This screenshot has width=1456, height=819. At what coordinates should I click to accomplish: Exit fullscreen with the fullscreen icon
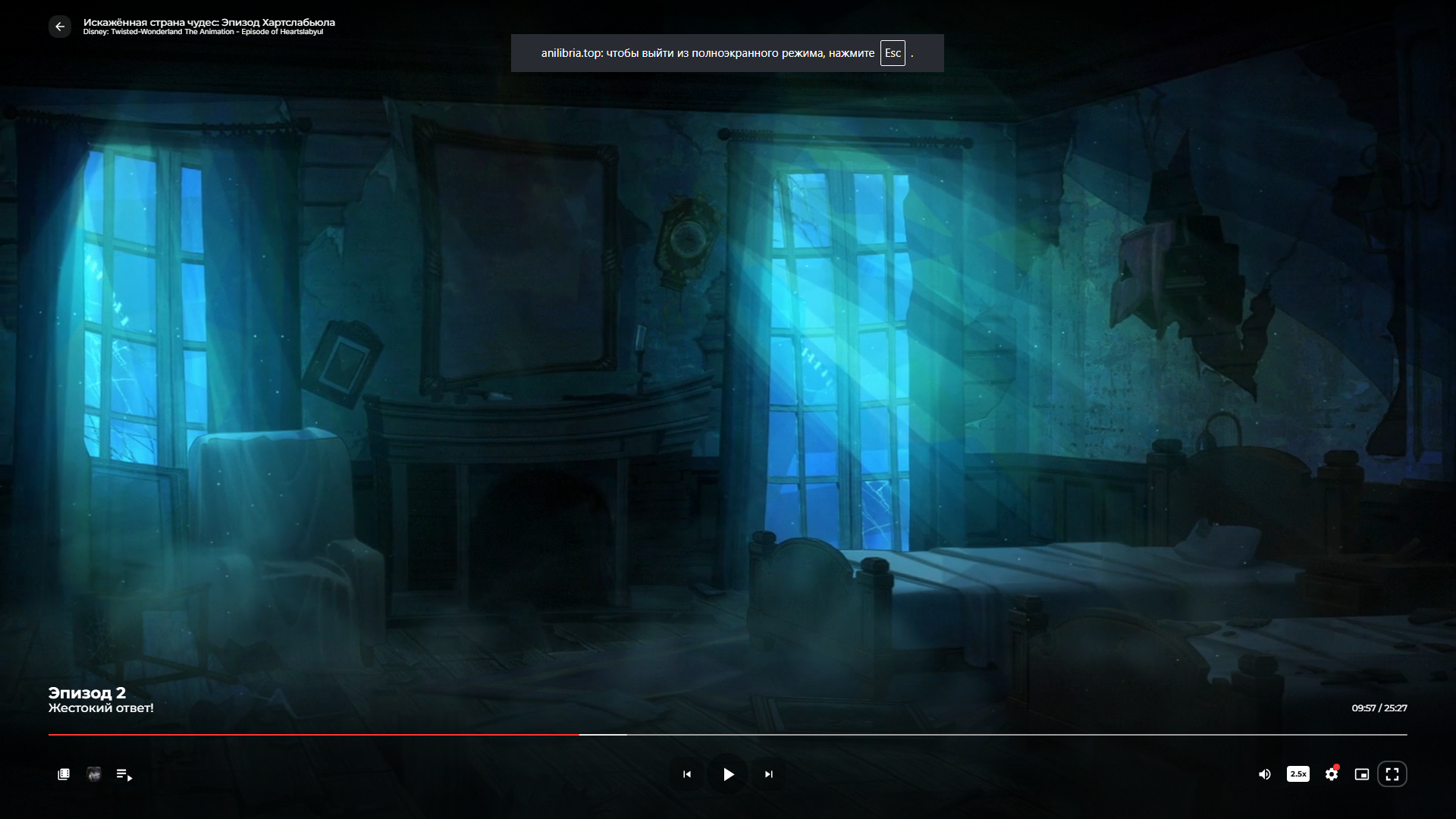point(1392,774)
